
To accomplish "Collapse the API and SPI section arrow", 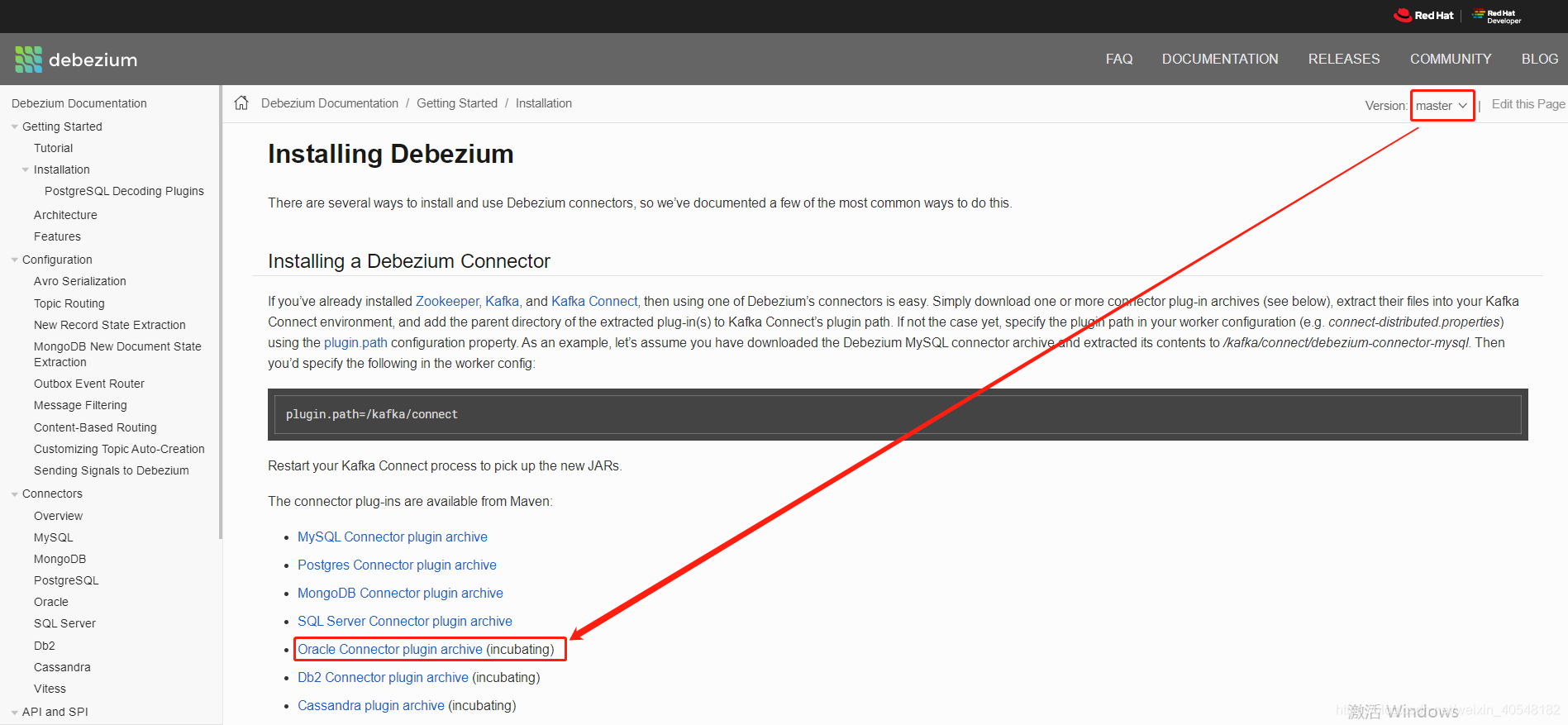I will 14,712.
